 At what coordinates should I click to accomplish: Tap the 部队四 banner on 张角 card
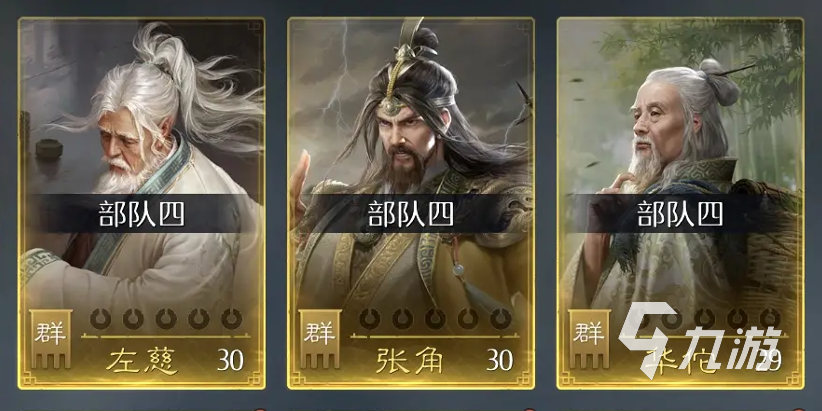tap(410, 214)
